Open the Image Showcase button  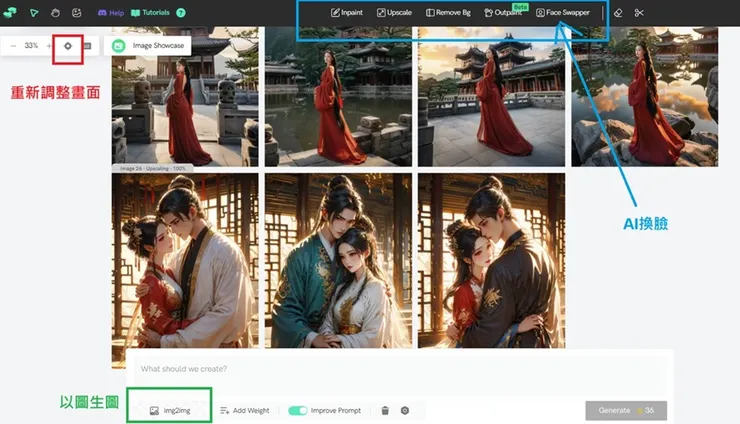(148, 46)
